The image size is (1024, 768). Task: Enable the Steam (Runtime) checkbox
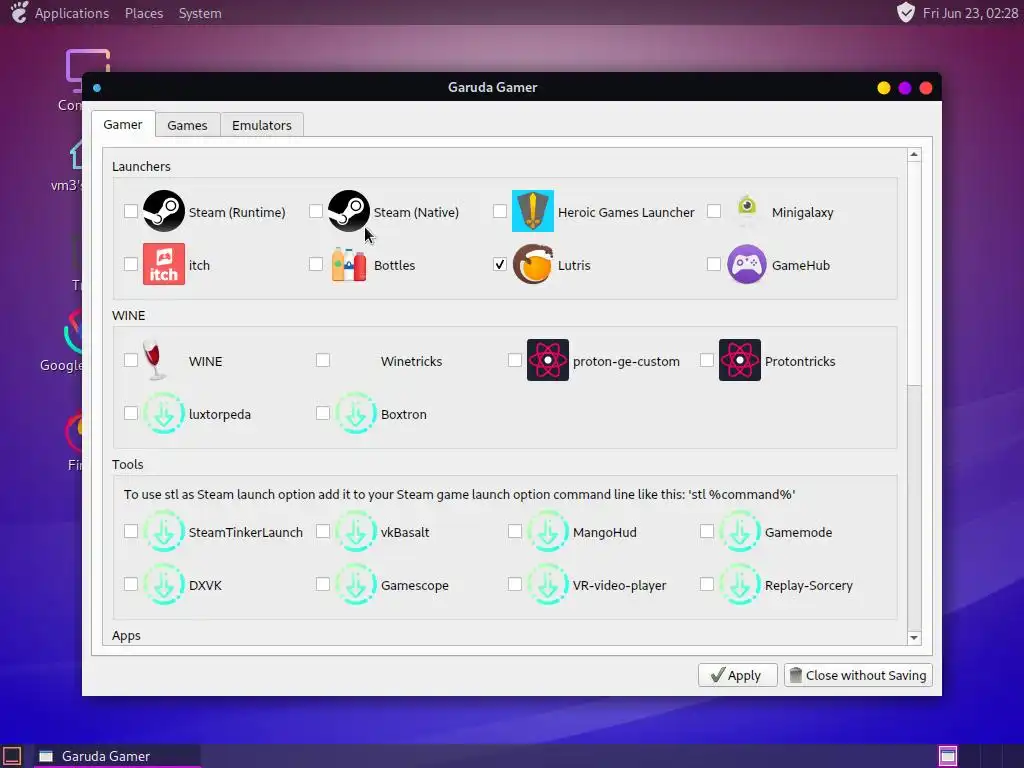tap(131, 211)
